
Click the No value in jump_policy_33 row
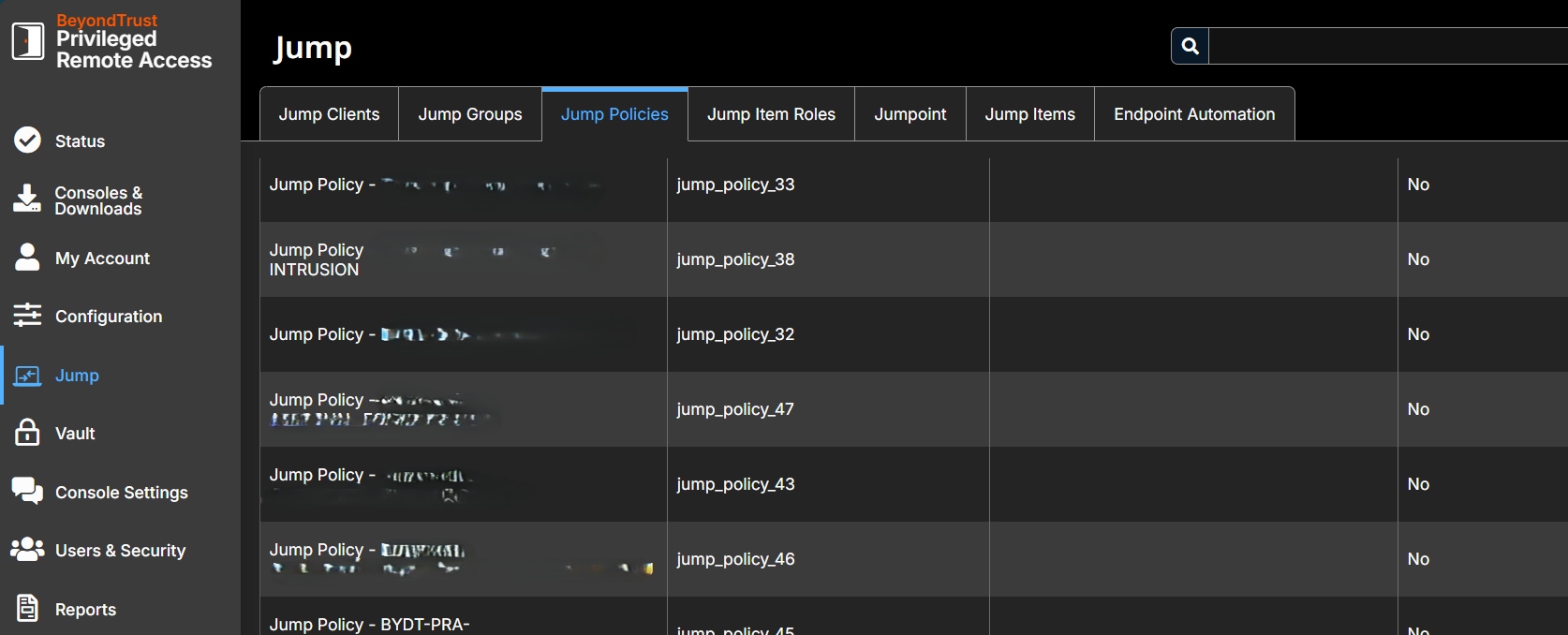[x=1418, y=185]
